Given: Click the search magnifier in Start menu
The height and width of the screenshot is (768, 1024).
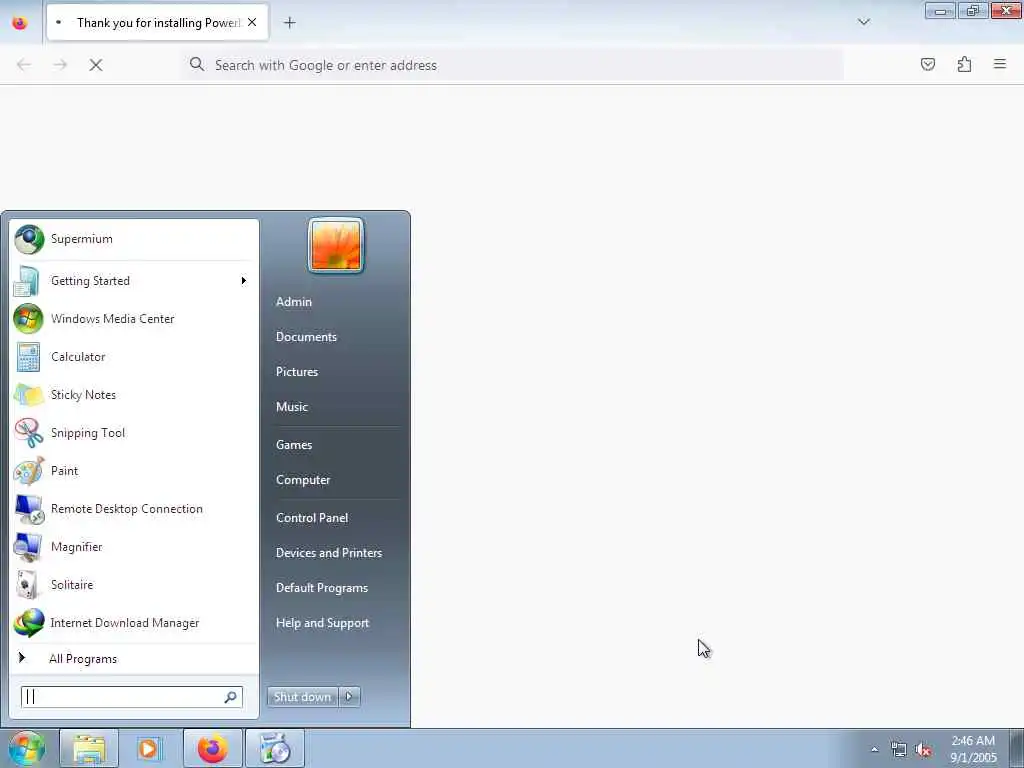Looking at the screenshot, I should (231, 697).
